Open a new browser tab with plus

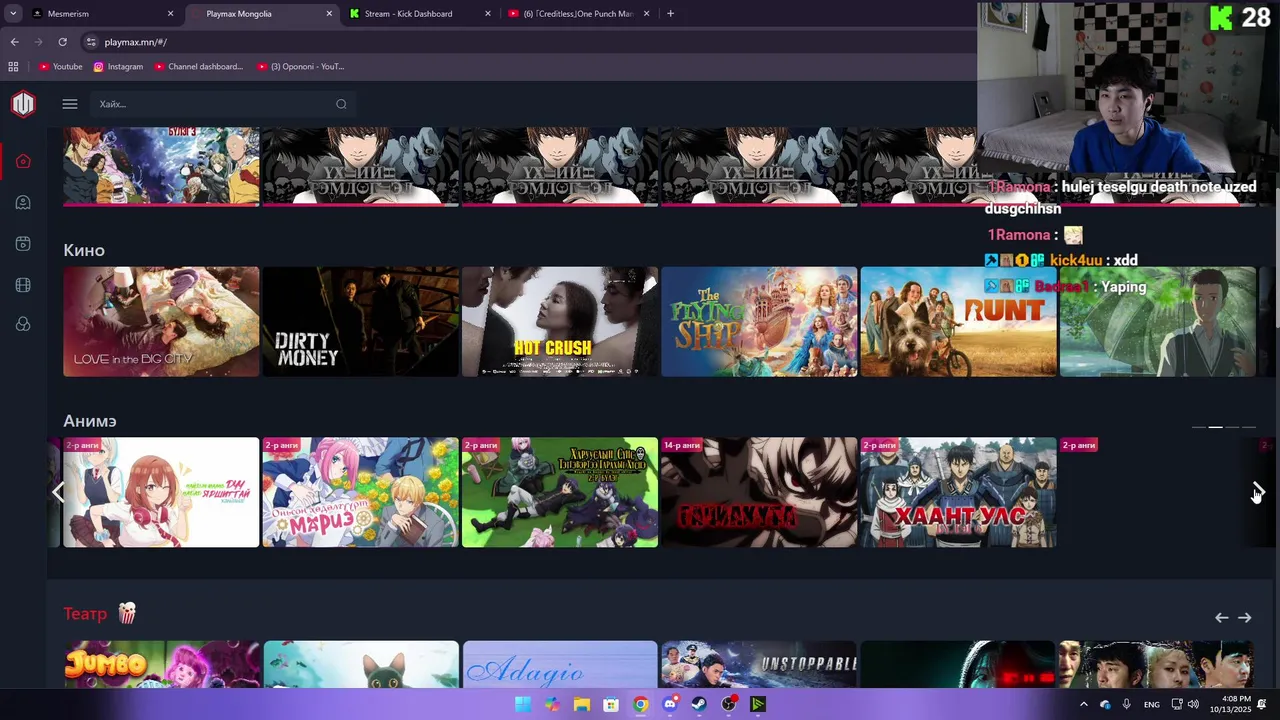click(x=670, y=14)
